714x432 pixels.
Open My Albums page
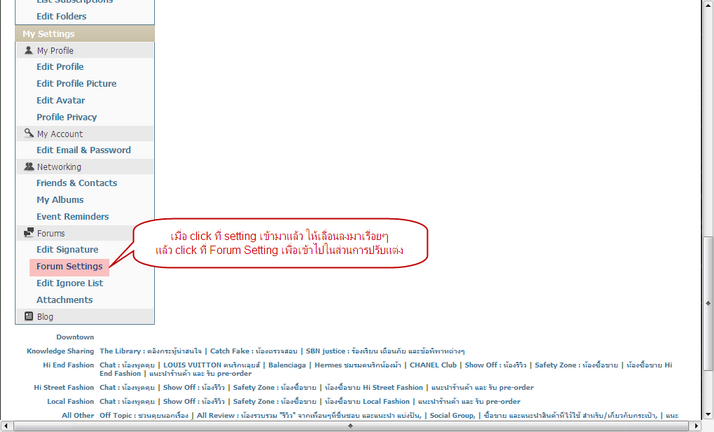(61, 200)
